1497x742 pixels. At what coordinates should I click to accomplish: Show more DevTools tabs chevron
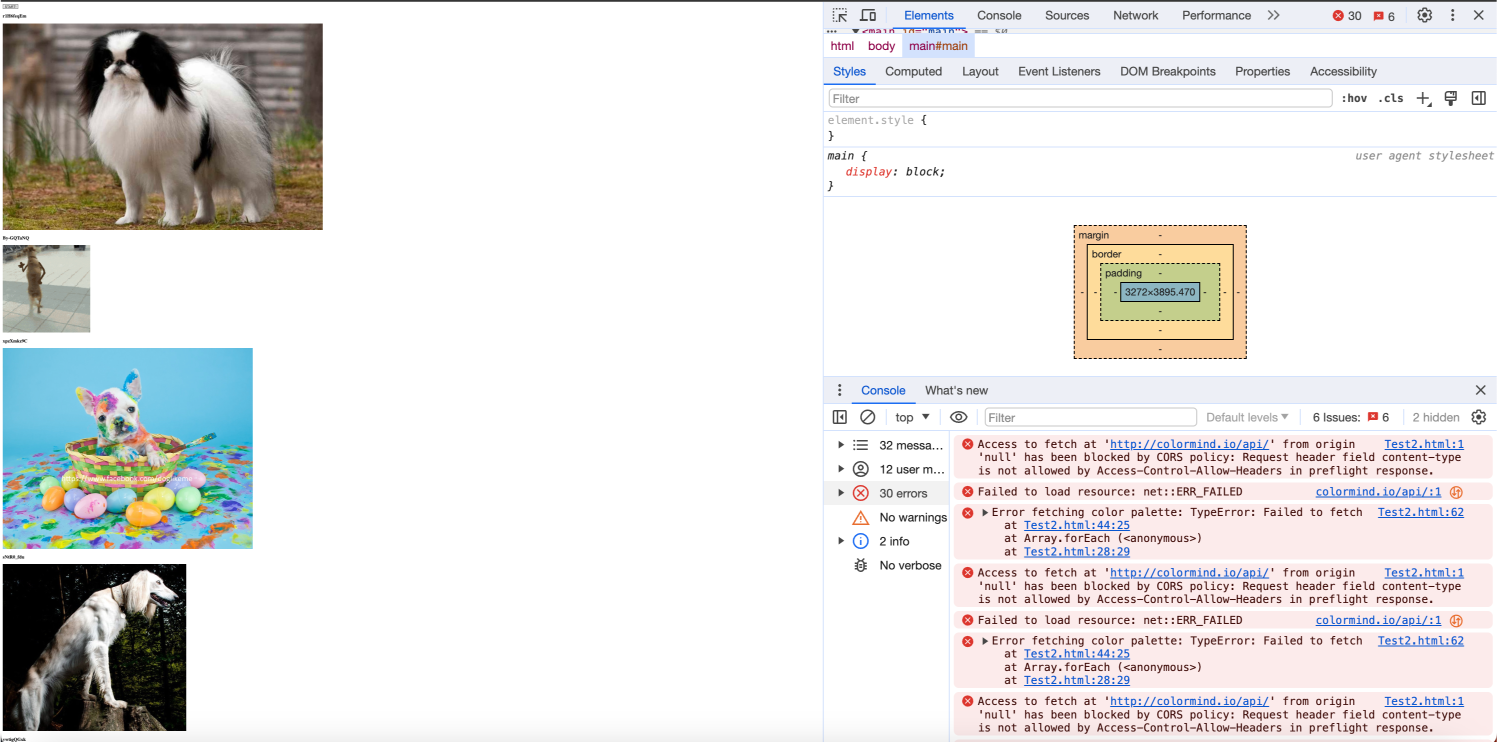pos(1273,15)
